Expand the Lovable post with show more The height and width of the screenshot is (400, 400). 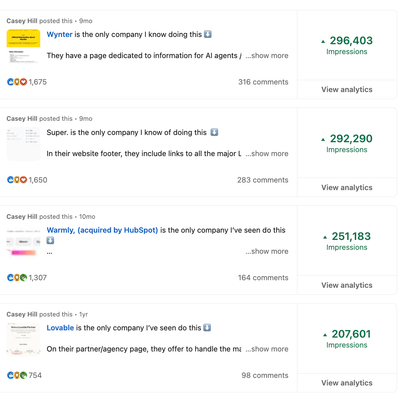point(267,349)
